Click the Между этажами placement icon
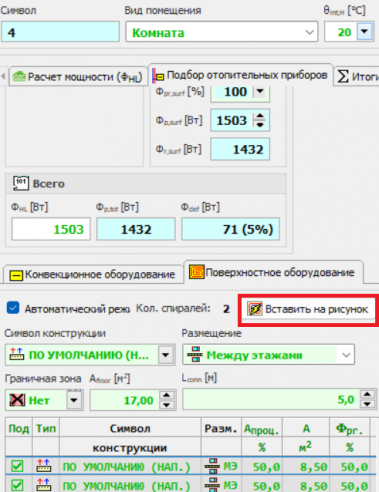 point(195,355)
